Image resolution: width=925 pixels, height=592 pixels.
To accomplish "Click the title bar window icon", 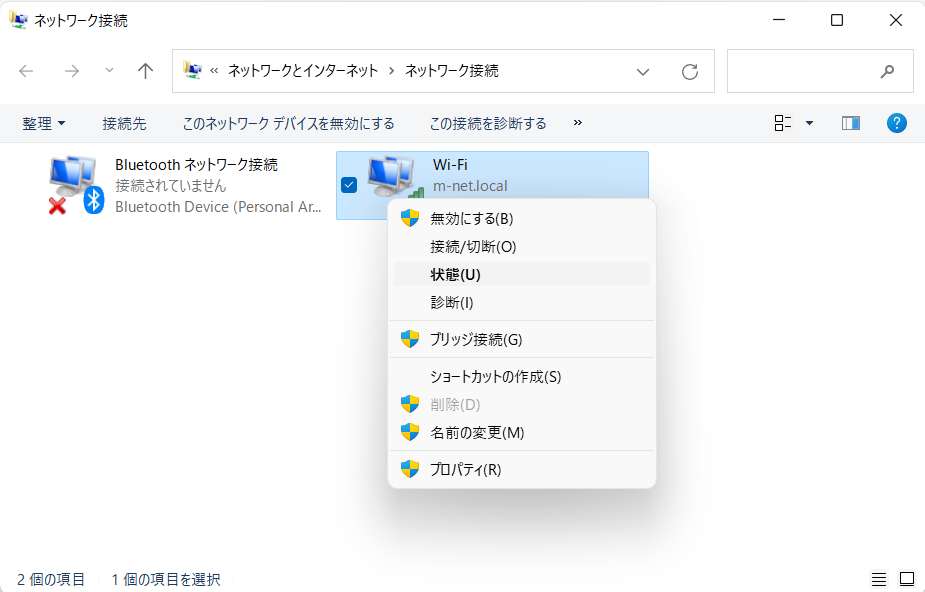I will point(18,19).
